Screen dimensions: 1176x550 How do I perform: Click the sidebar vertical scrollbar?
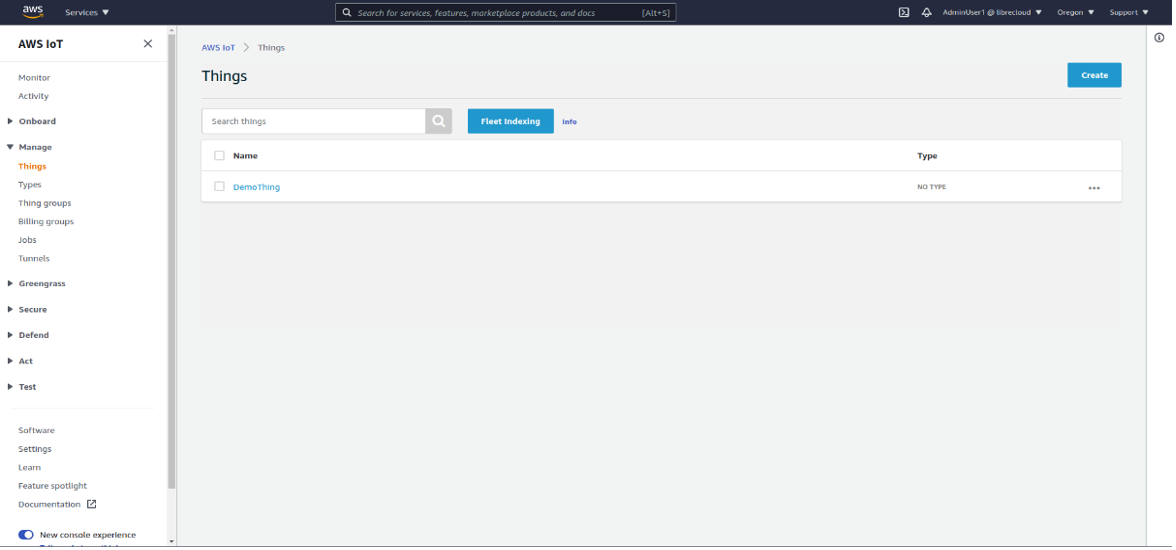coord(171,260)
